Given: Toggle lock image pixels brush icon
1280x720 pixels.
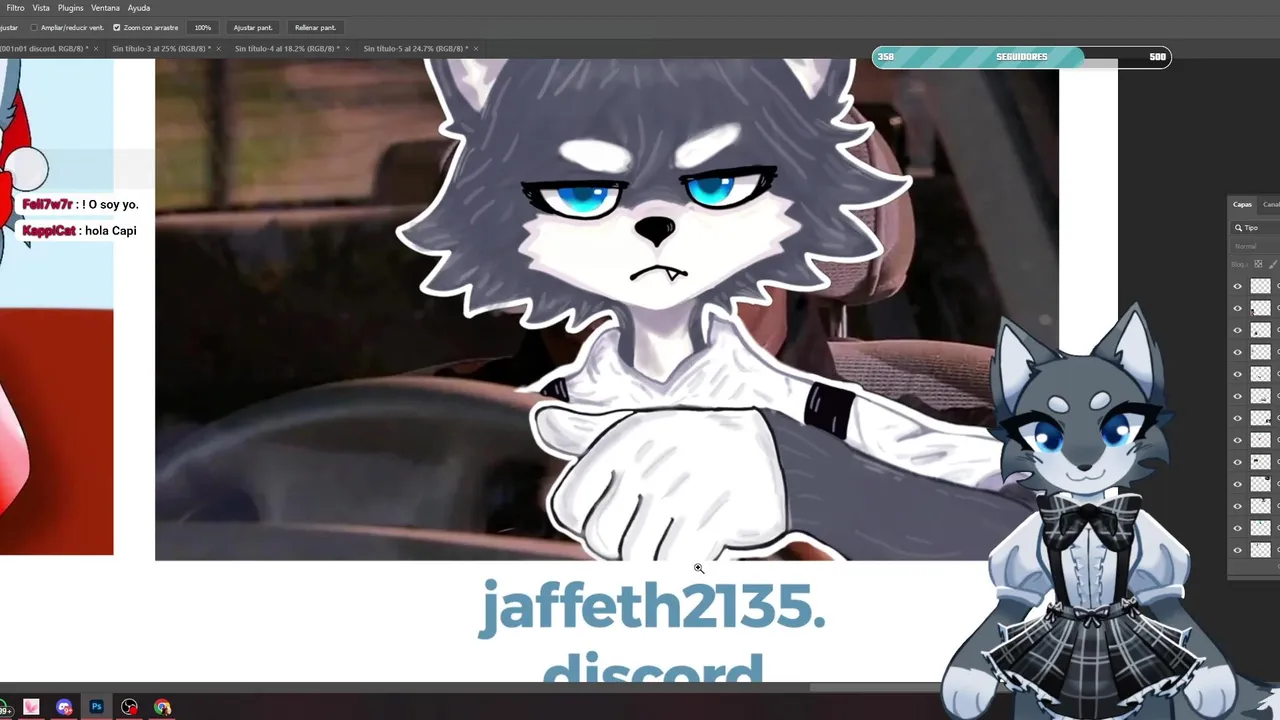Looking at the screenshot, I should (1274, 264).
